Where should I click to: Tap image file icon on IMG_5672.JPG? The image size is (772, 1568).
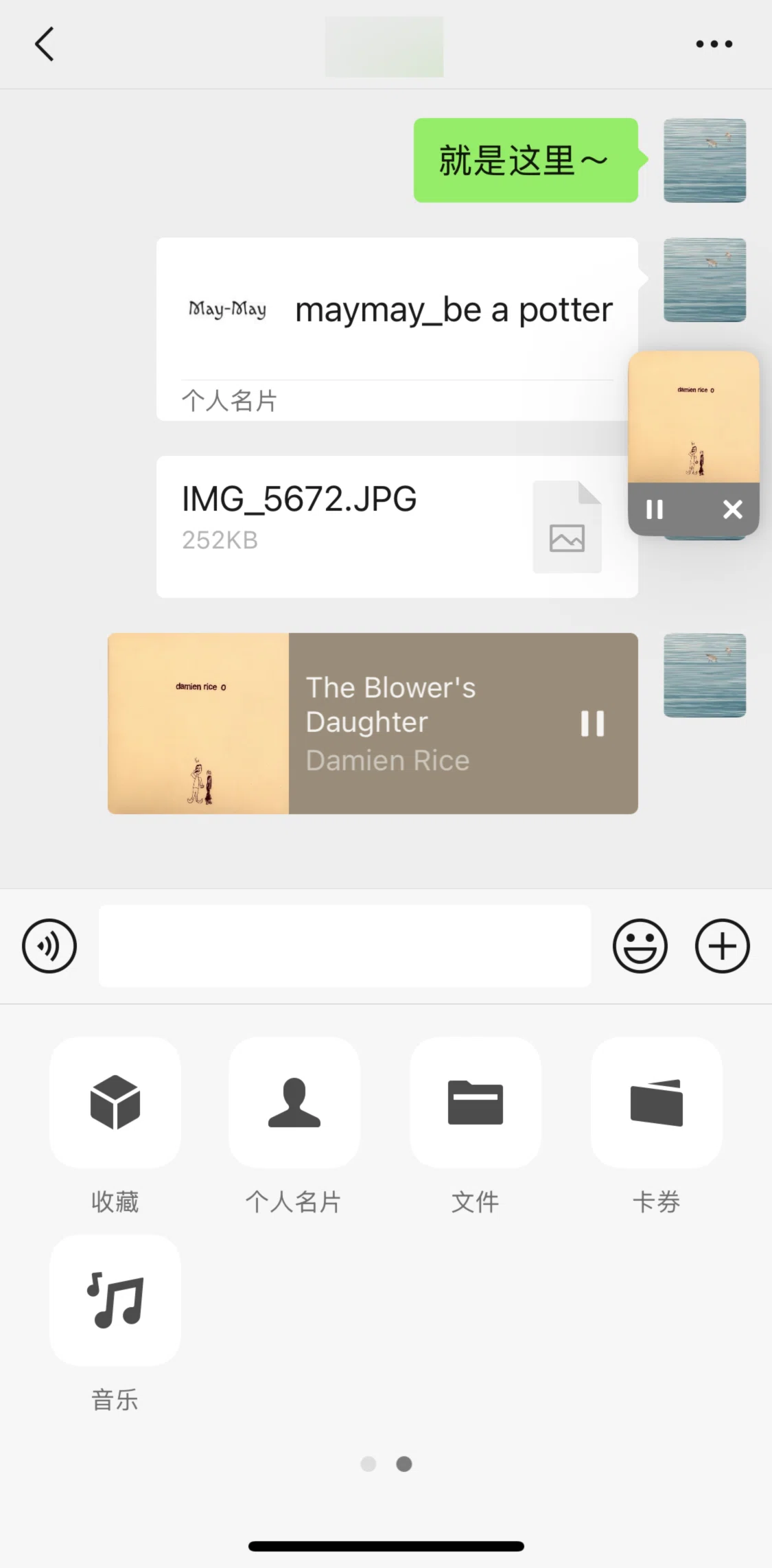coord(568,527)
